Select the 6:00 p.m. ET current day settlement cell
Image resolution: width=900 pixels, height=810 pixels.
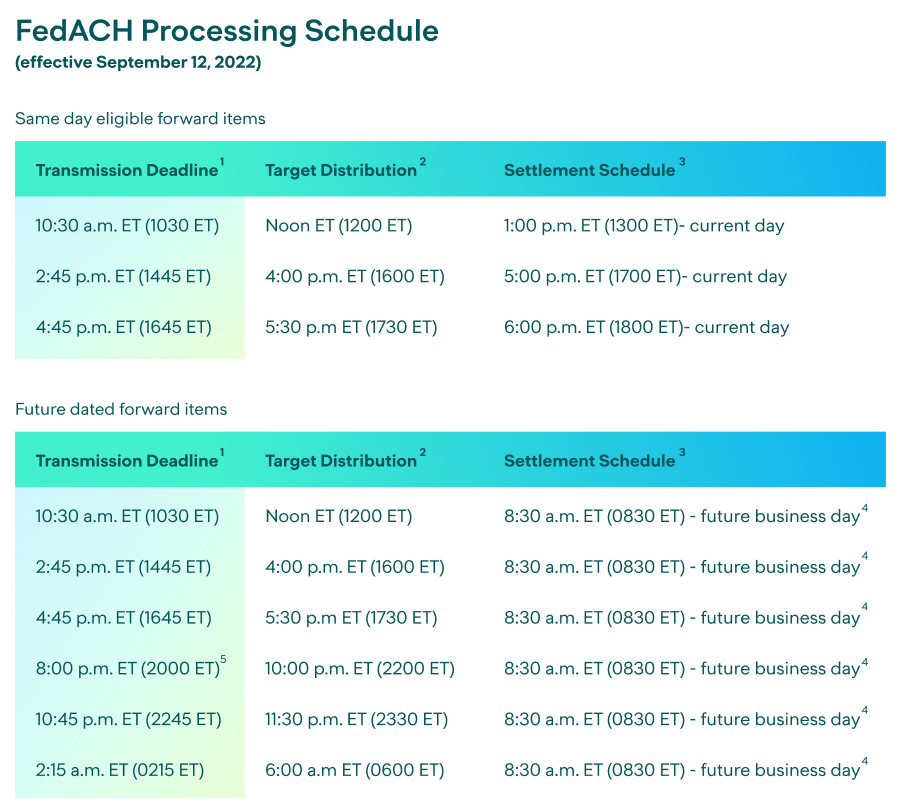click(x=646, y=327)
